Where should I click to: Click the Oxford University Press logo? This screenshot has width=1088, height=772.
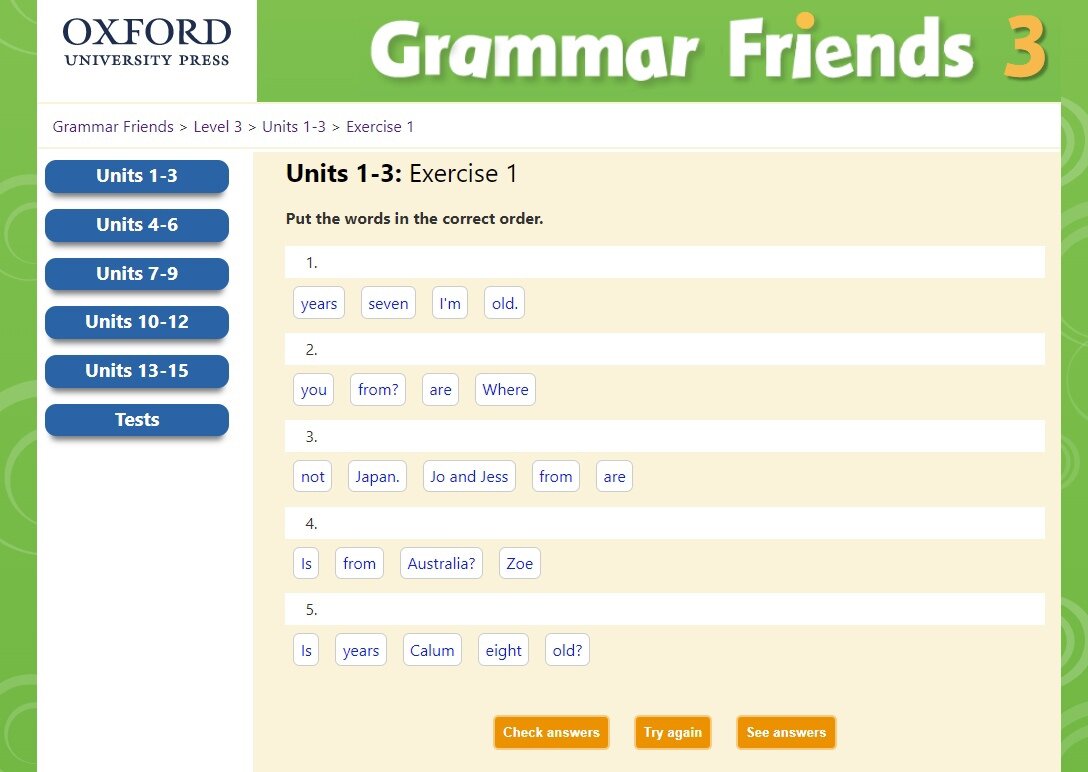click(x=146, y=43)
